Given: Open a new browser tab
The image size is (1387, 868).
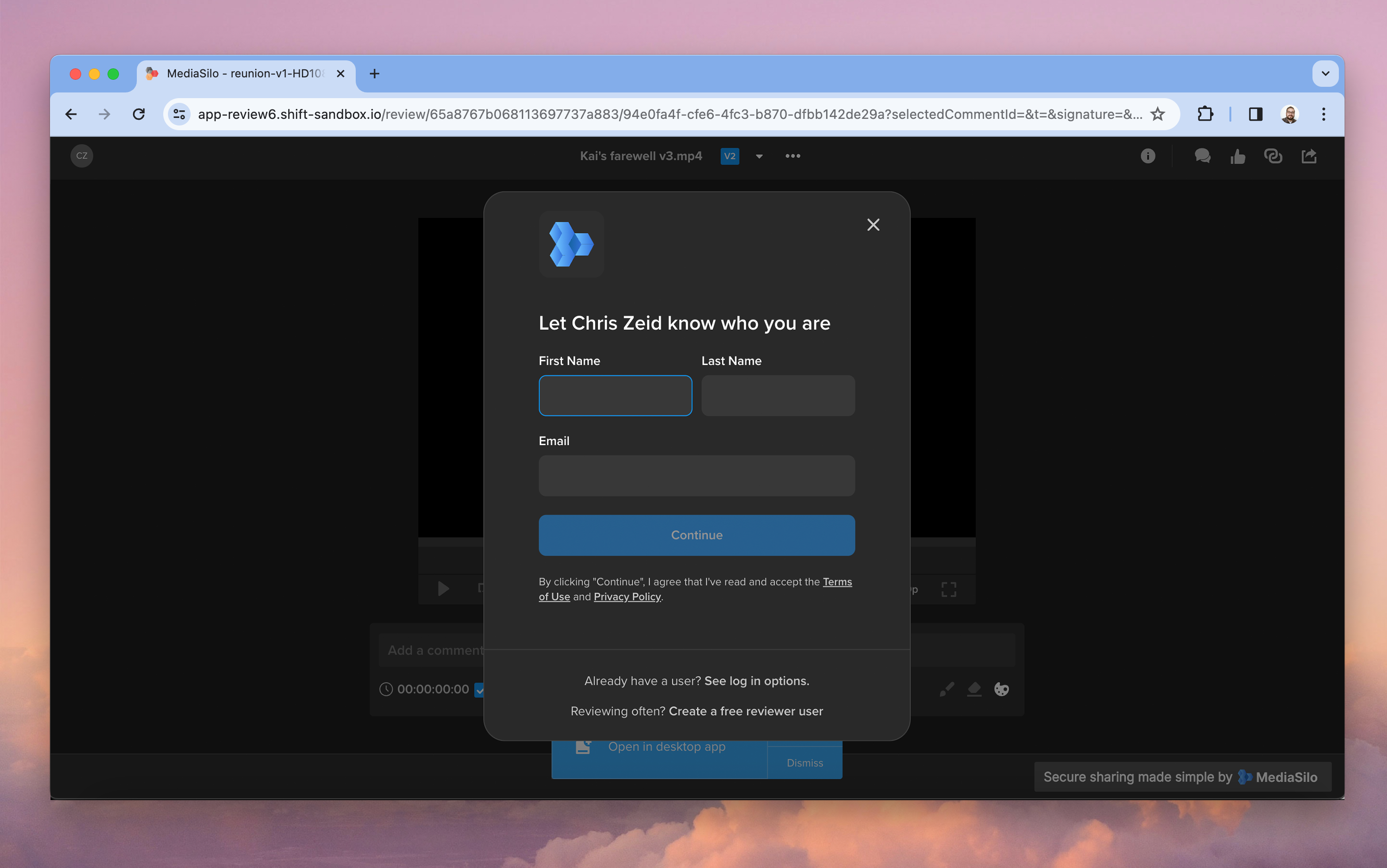Looking at the screenshot, I should pyautogui.click(x=374, y=74).
